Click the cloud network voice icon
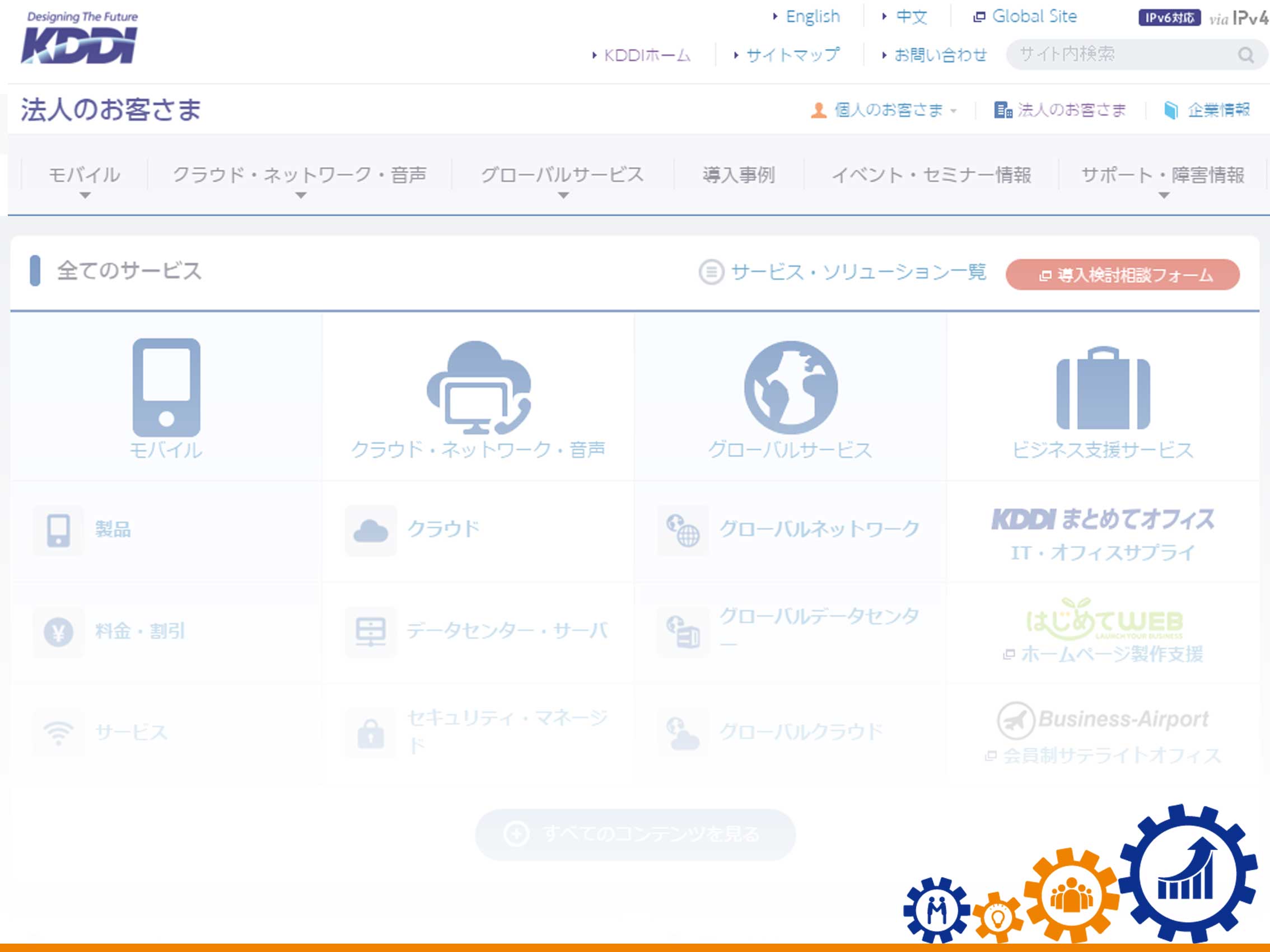 coord(479,387)
